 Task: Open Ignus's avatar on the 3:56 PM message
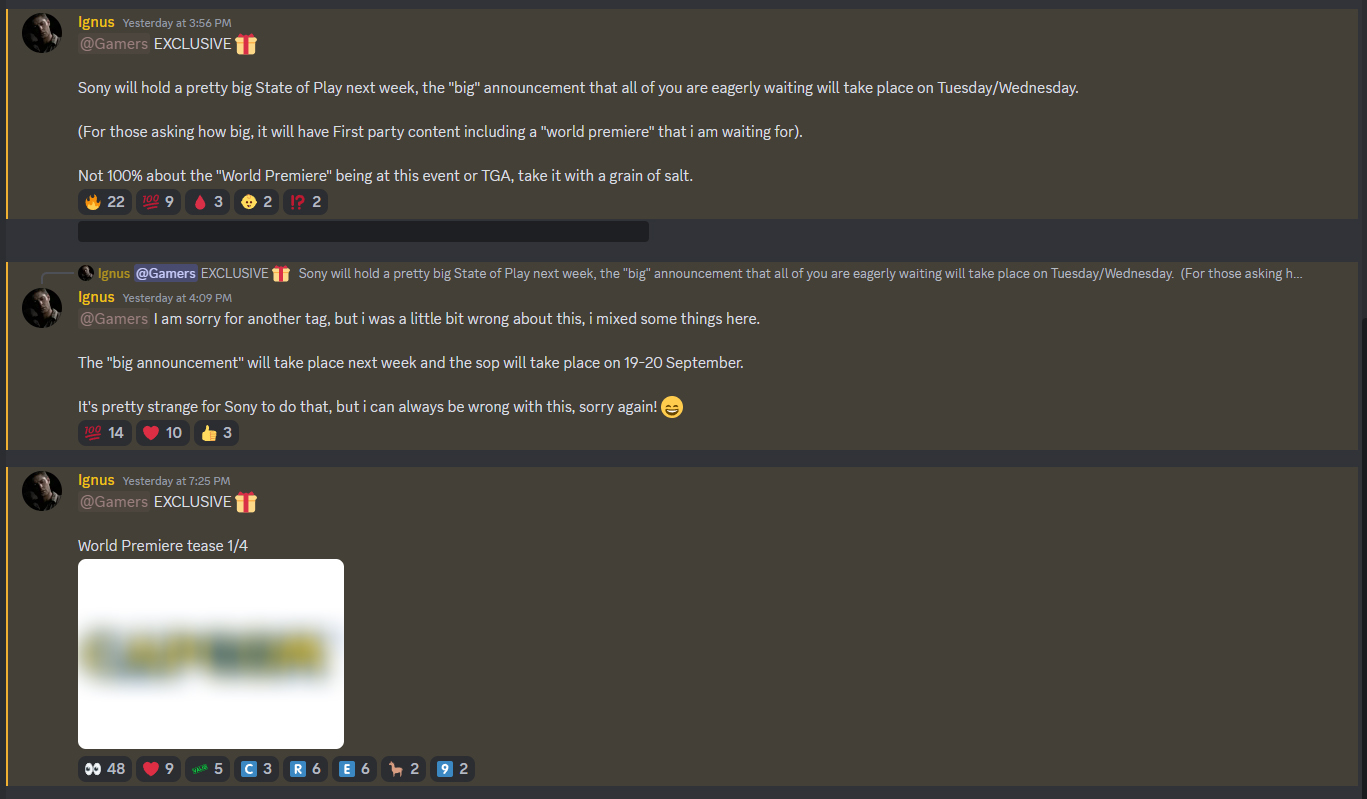coord(42,33)
